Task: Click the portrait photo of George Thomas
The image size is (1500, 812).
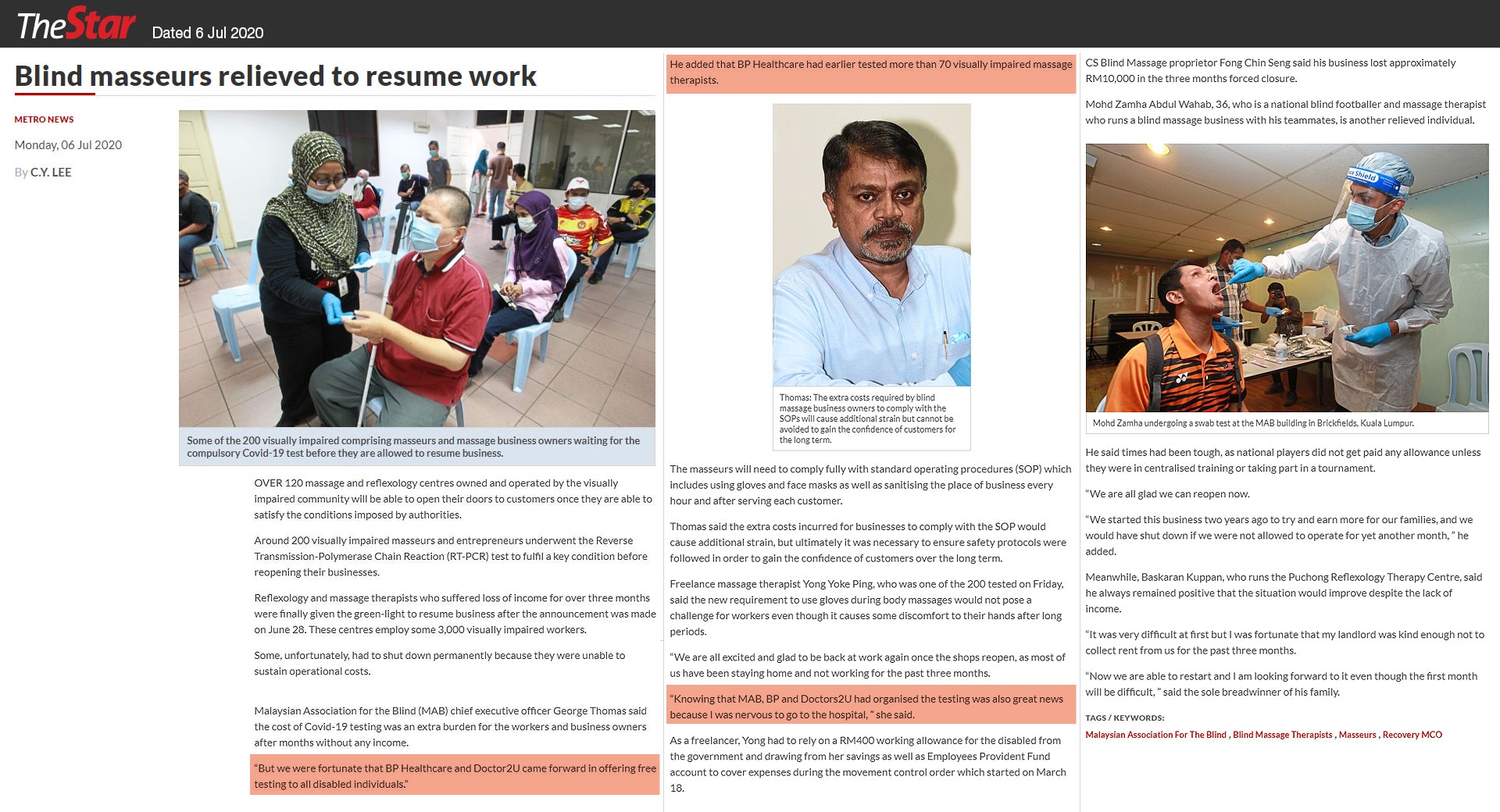Action: [872, 245]
